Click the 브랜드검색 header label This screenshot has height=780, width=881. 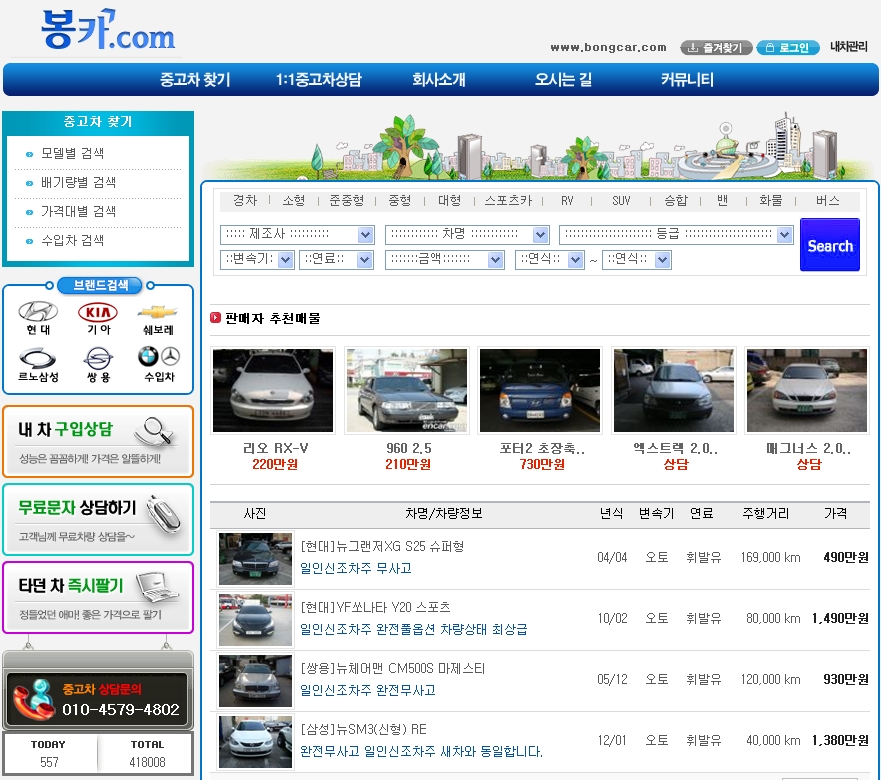100,285
